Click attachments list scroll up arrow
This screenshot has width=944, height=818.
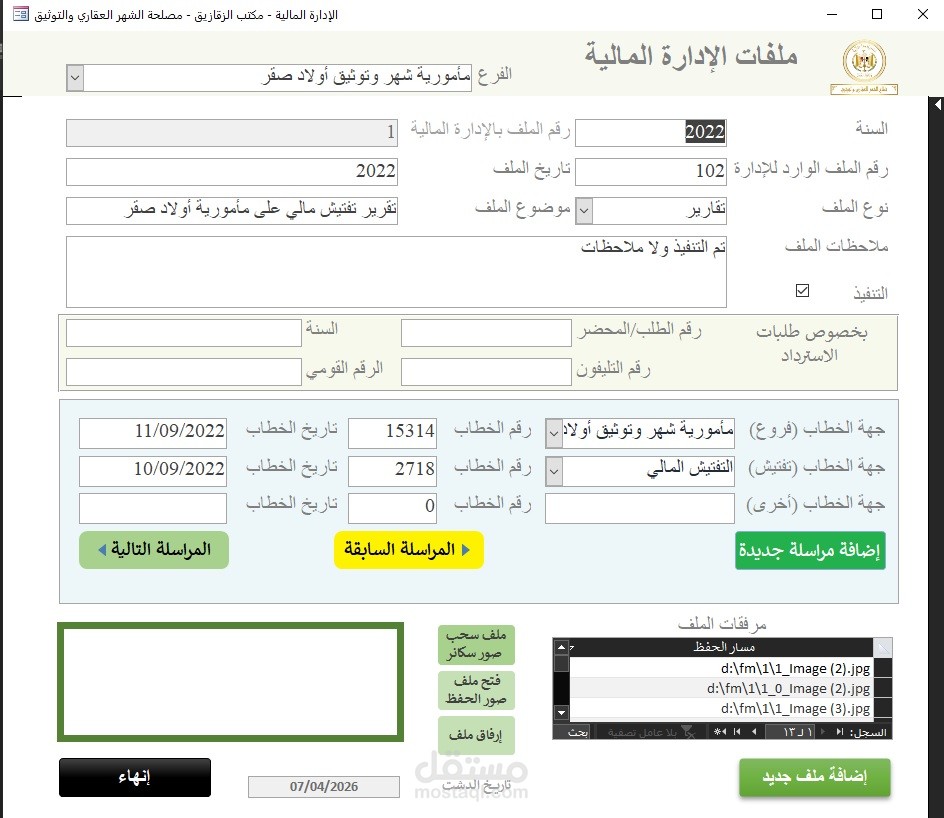[x=562, y=648]
